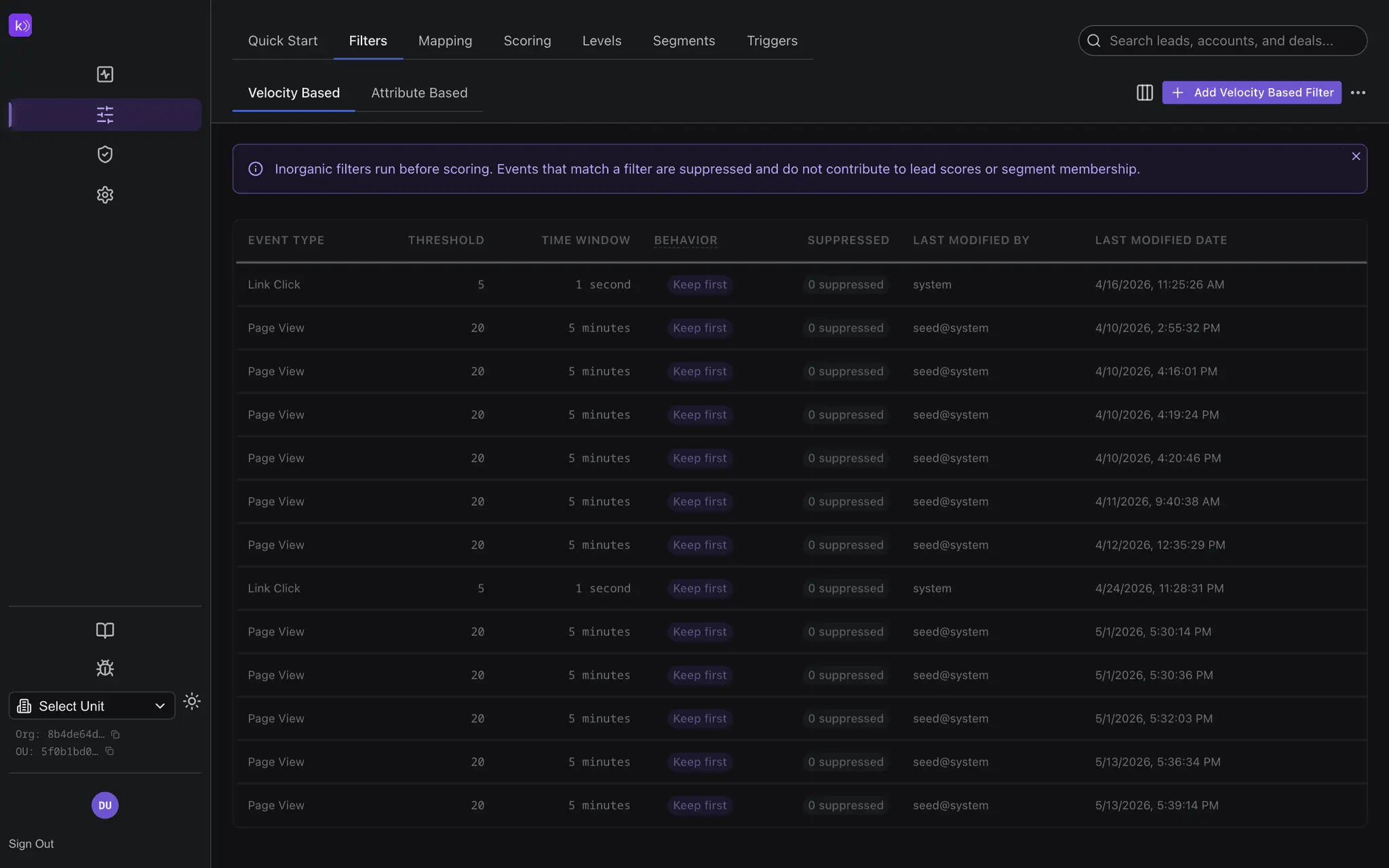The height and width of the screenshot is (868, 1389).
Task: Click system in the 4/16/2026 row
Action: 932,284
